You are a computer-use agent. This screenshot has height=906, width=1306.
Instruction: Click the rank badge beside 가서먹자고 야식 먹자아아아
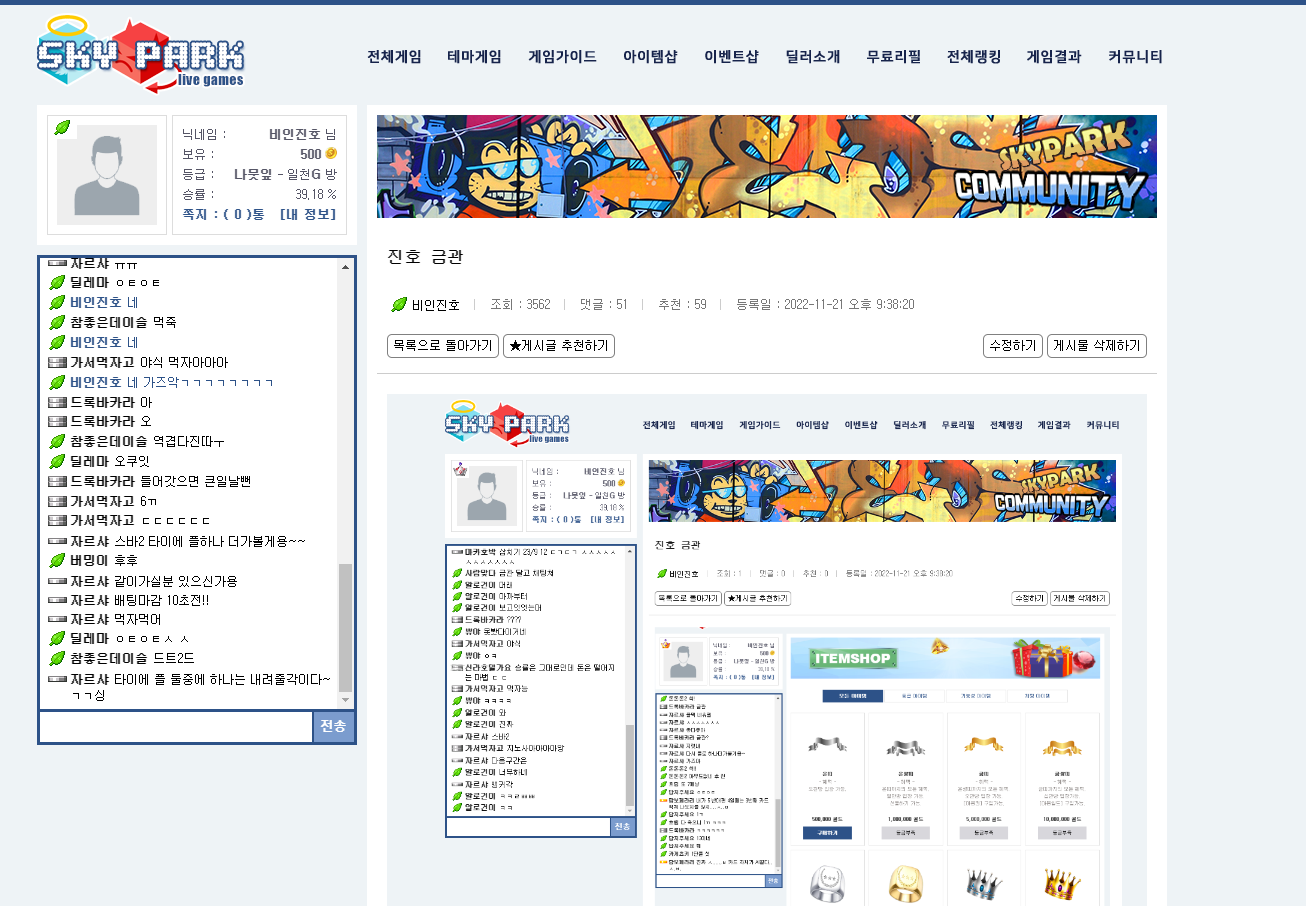coord(57,362)
